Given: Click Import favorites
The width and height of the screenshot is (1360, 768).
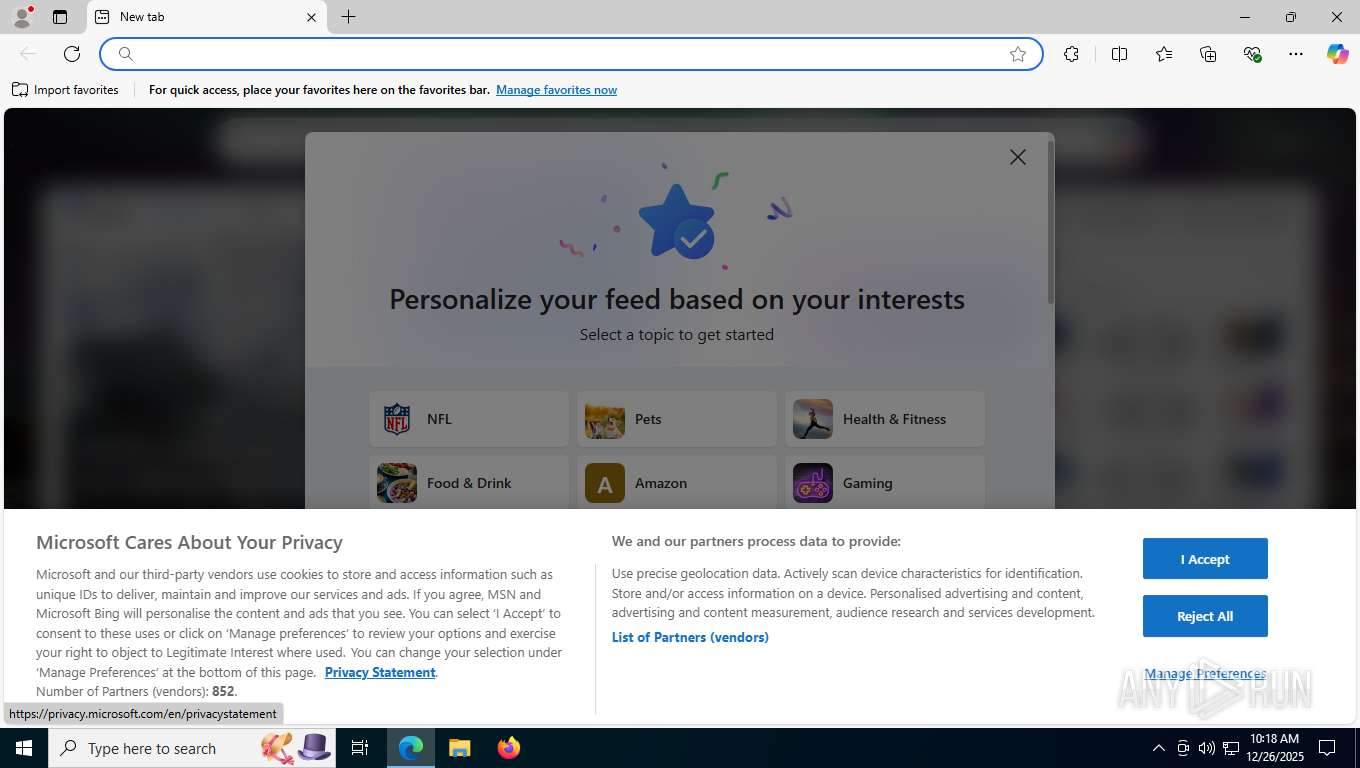Looking at the screenshot, I should pos(65,90).
